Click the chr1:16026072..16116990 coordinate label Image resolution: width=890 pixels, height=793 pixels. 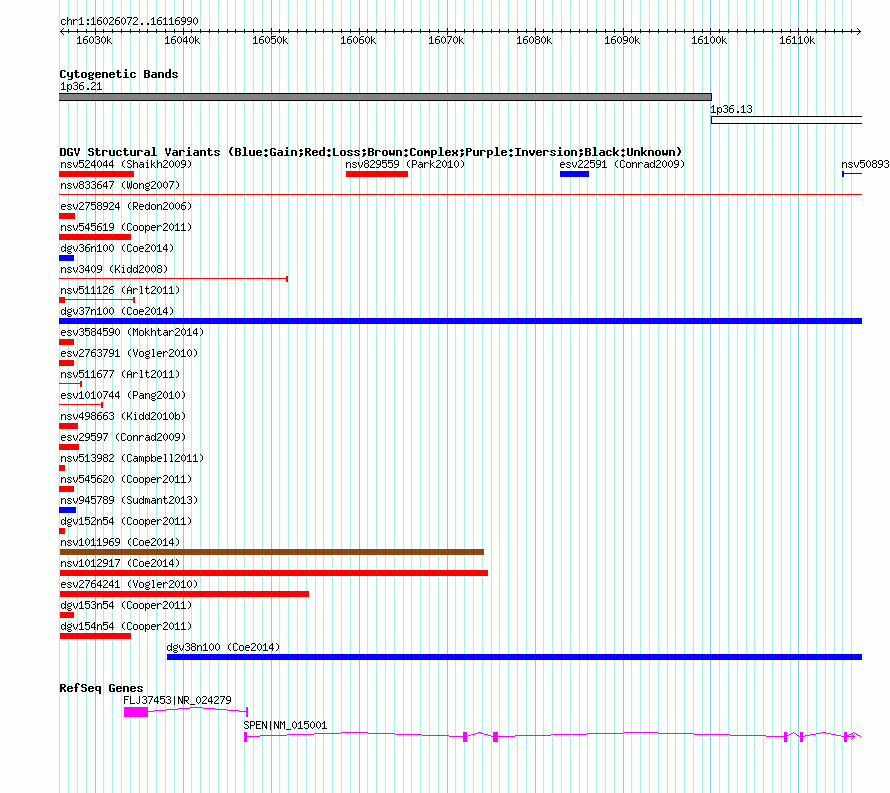coord(129,21)
